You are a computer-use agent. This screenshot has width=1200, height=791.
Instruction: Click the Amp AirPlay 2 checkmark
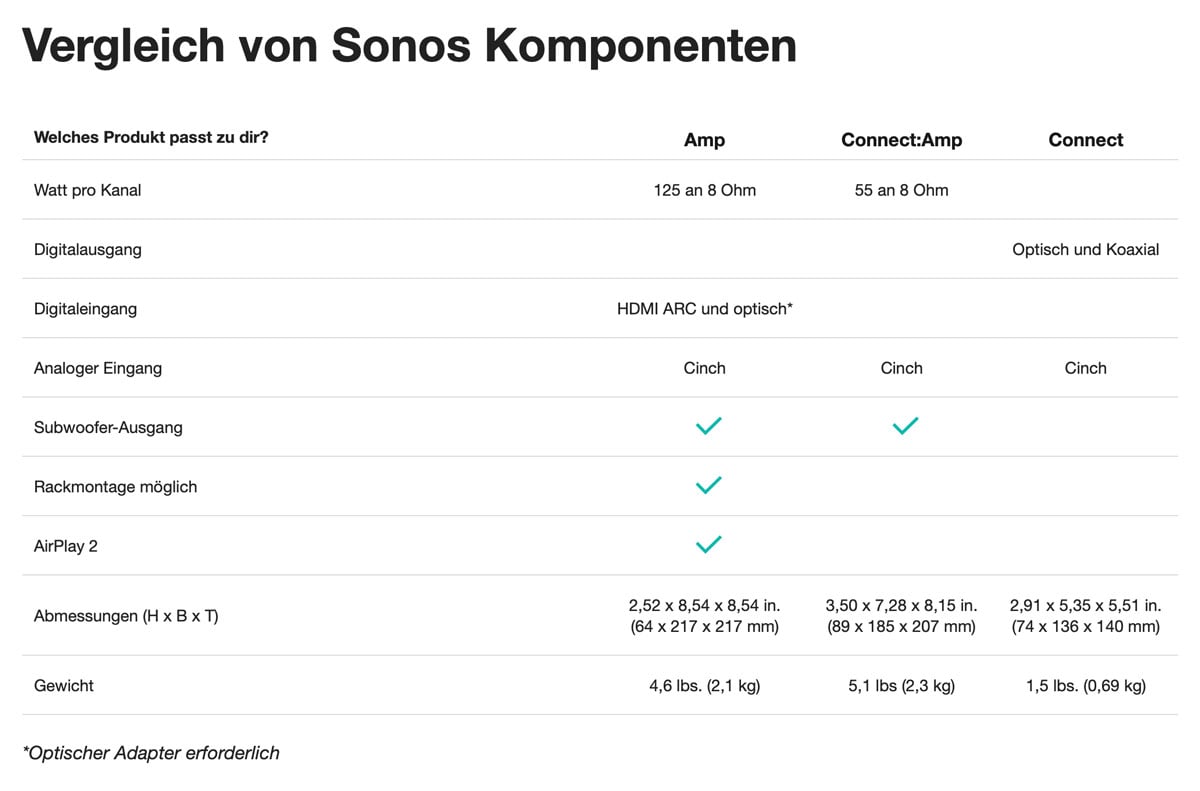(708, 545)
